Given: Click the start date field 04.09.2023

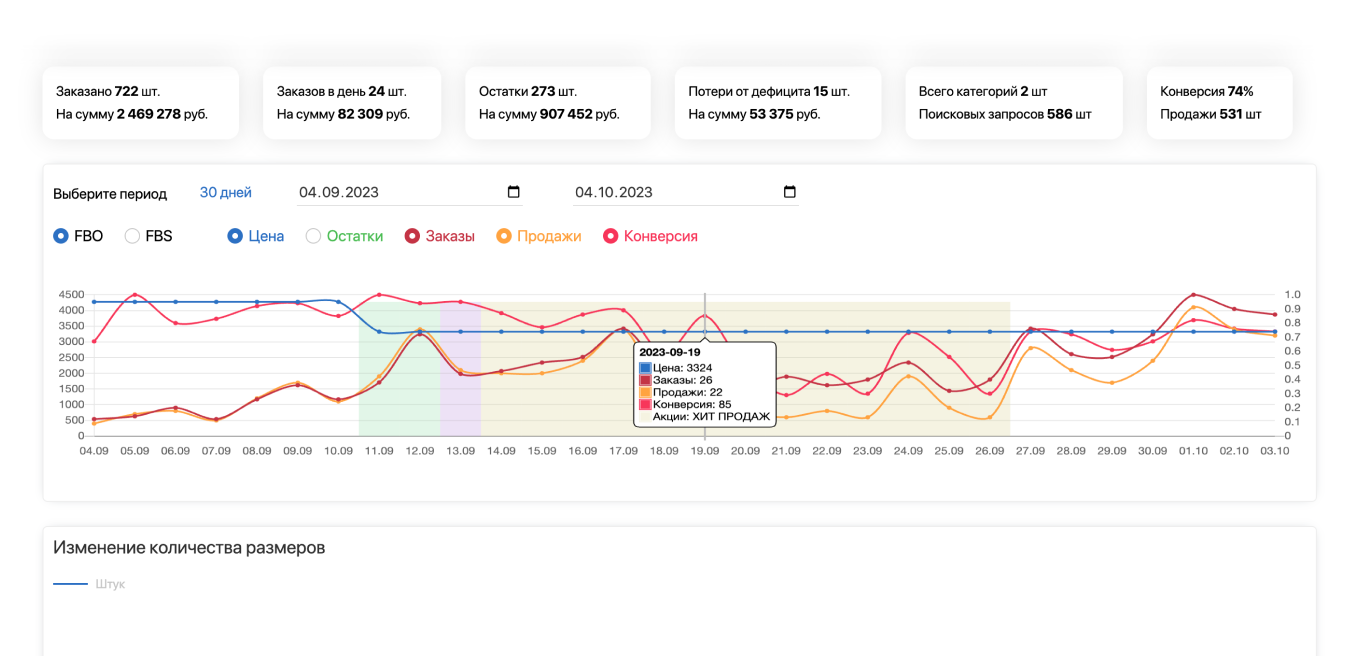Looking at the screenshot, I should coord(400,192).
